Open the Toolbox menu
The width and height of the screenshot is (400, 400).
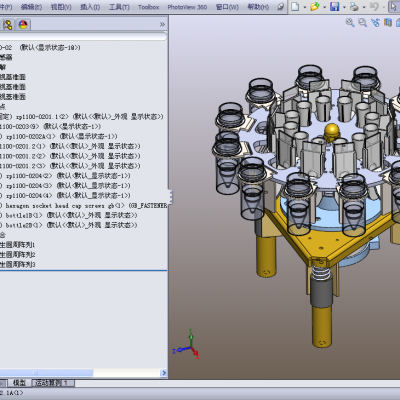[x=148, y=7]
